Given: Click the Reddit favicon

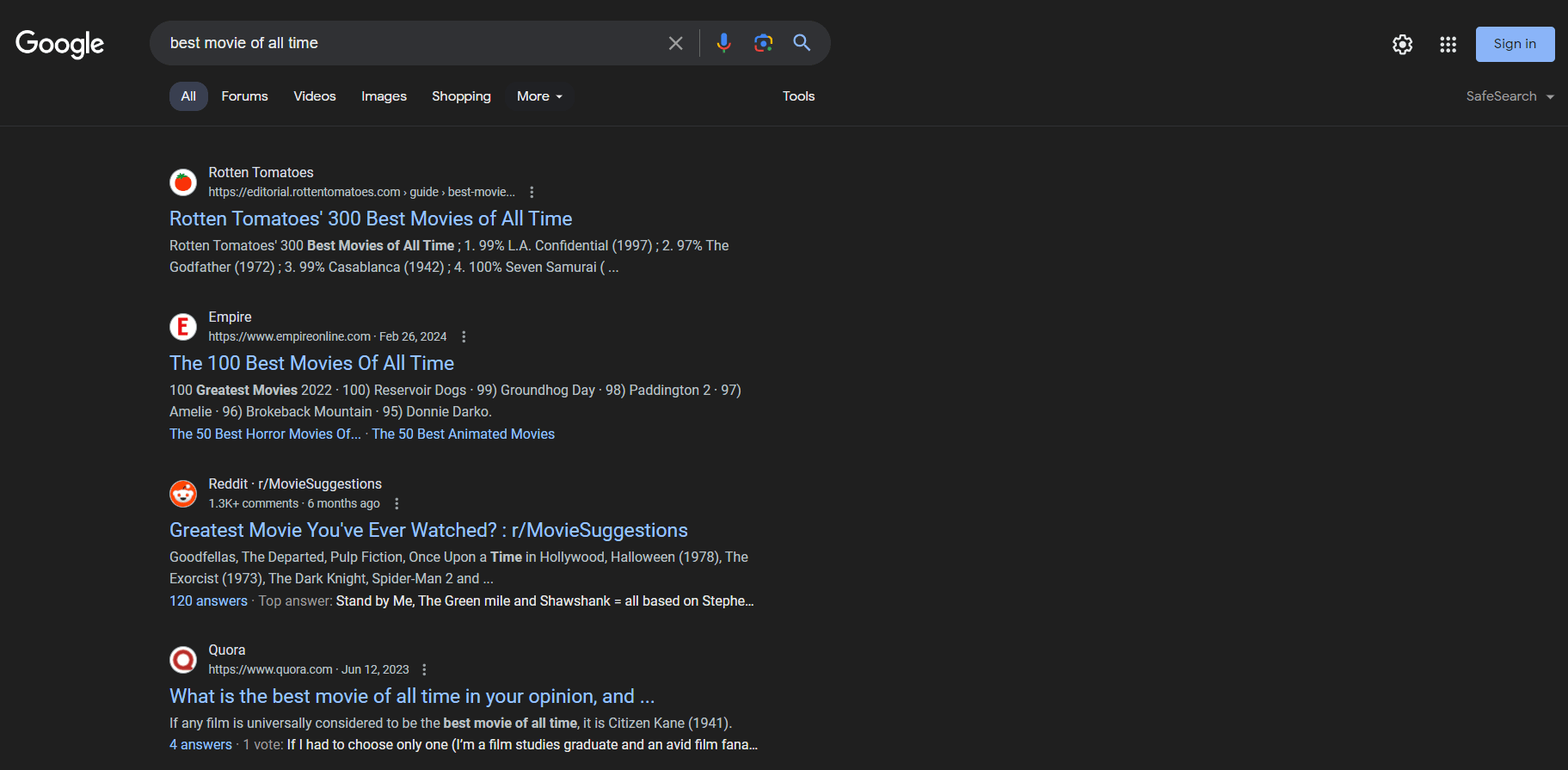Looking at the screenshot, I should [x=183, y=494].
